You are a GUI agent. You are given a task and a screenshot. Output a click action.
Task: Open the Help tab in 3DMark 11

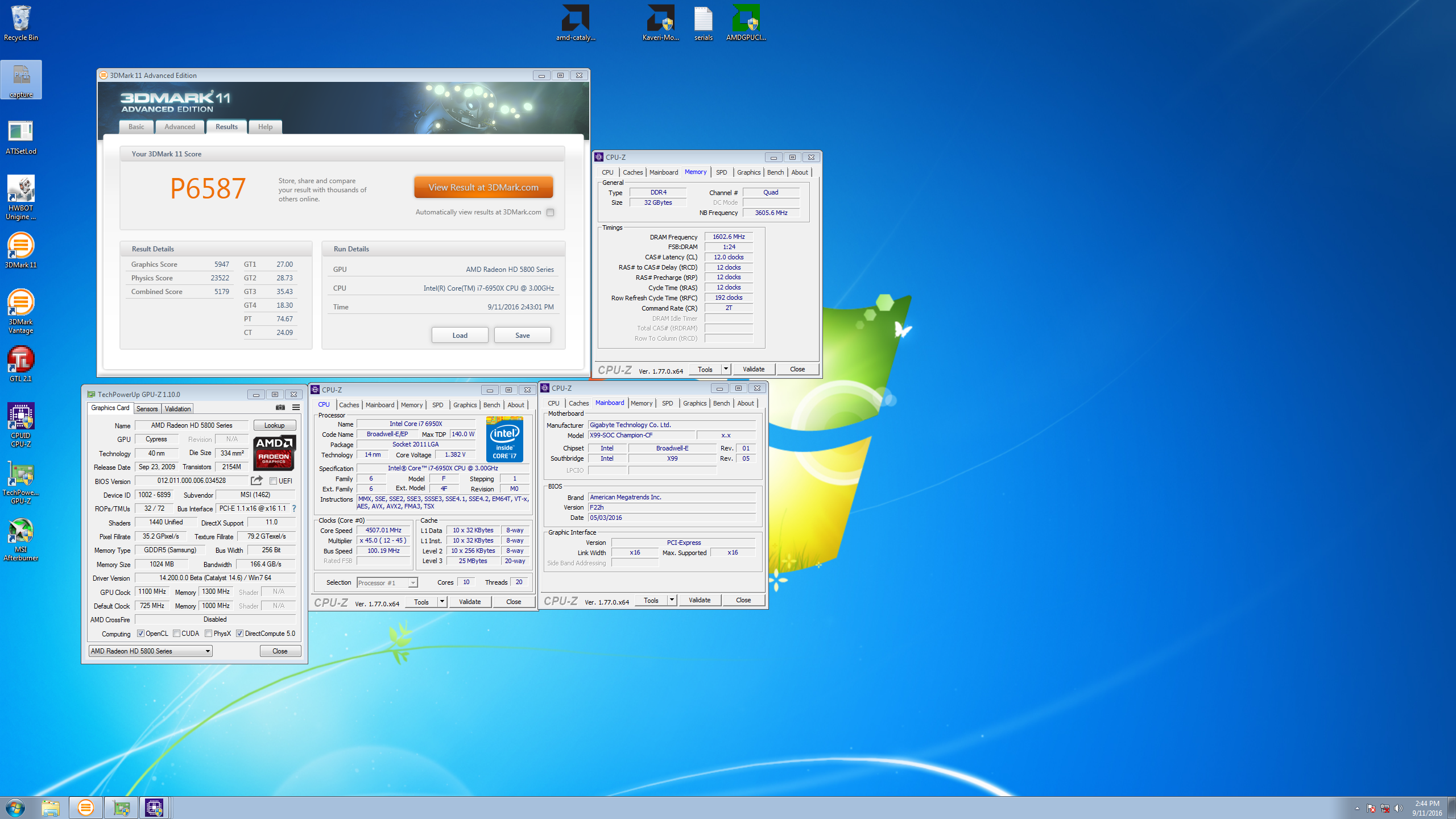click(x=265, y=127)
